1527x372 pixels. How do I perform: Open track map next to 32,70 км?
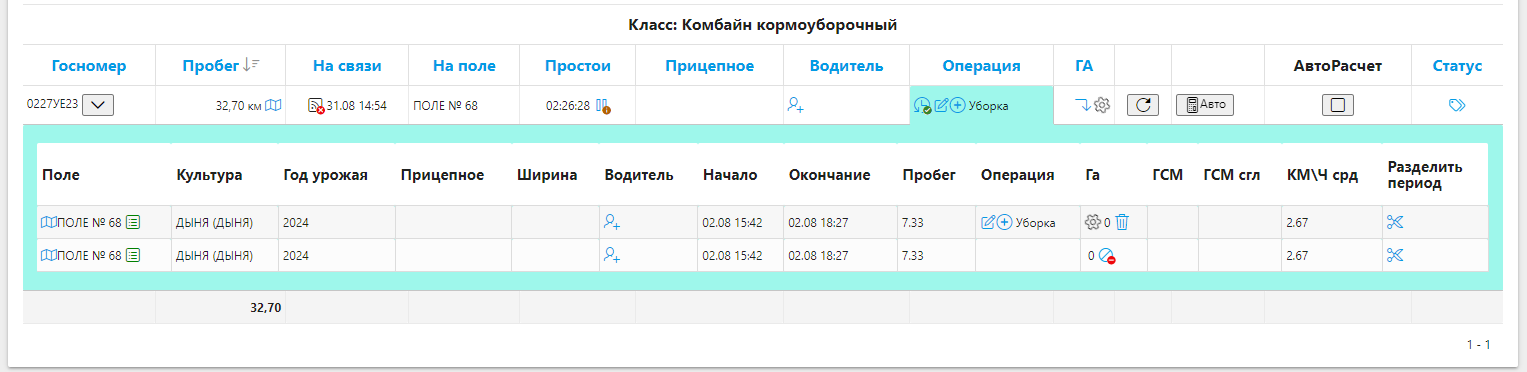click(273, 105)
